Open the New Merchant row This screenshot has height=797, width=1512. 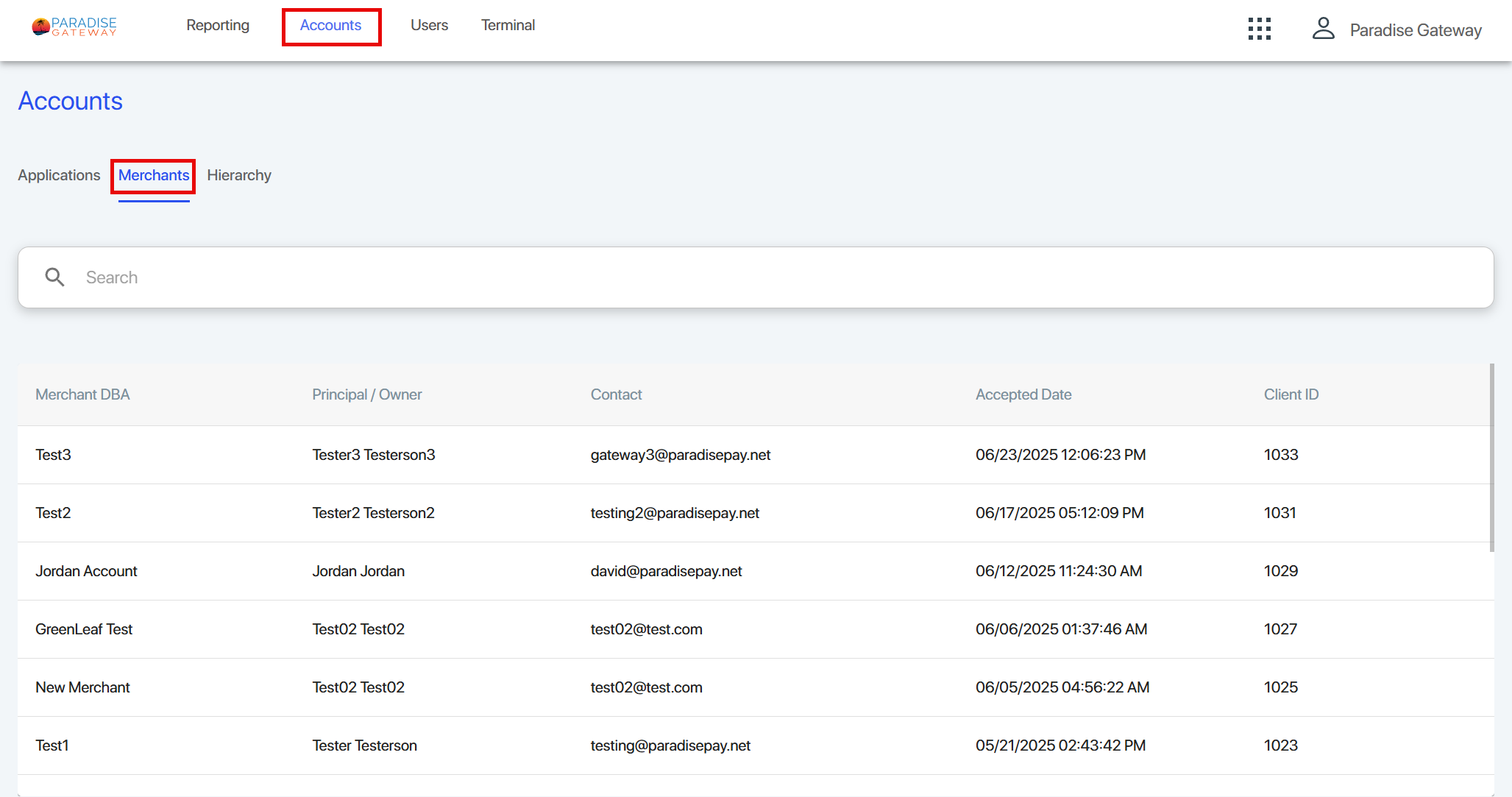coord(756,687)
